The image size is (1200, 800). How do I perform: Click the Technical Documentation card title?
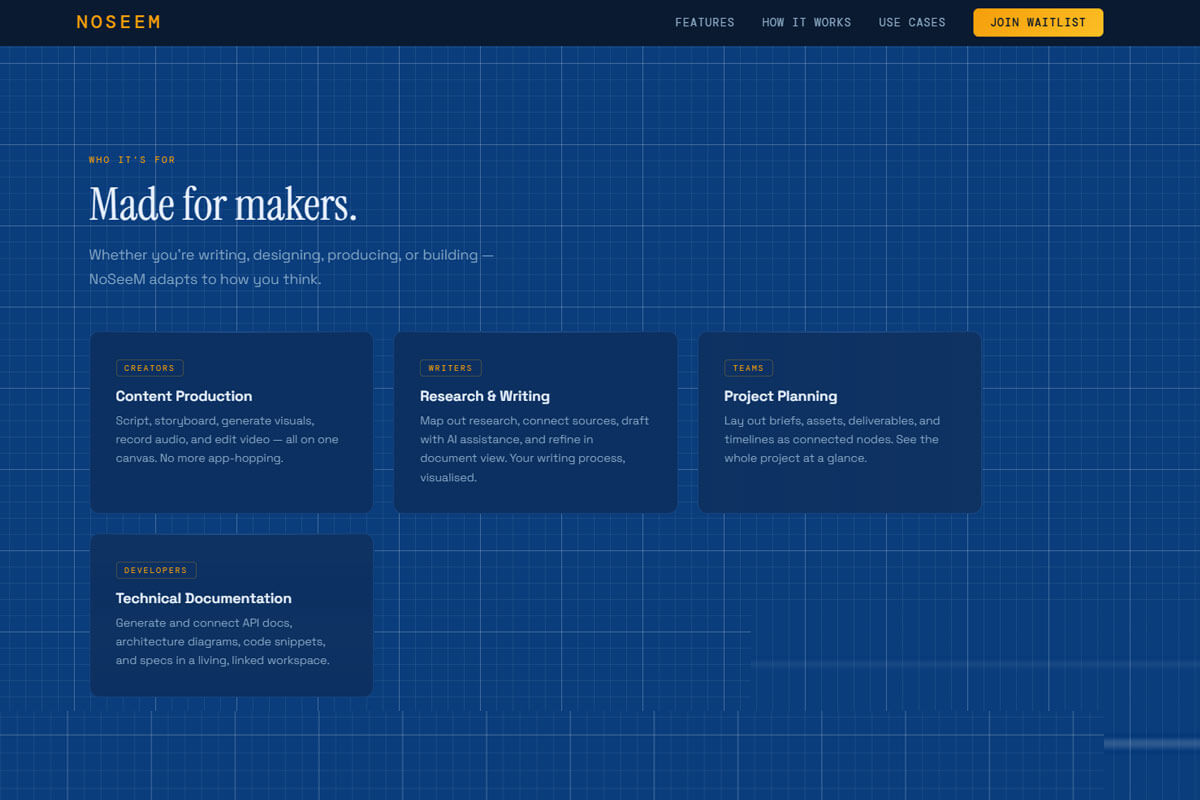204,598
